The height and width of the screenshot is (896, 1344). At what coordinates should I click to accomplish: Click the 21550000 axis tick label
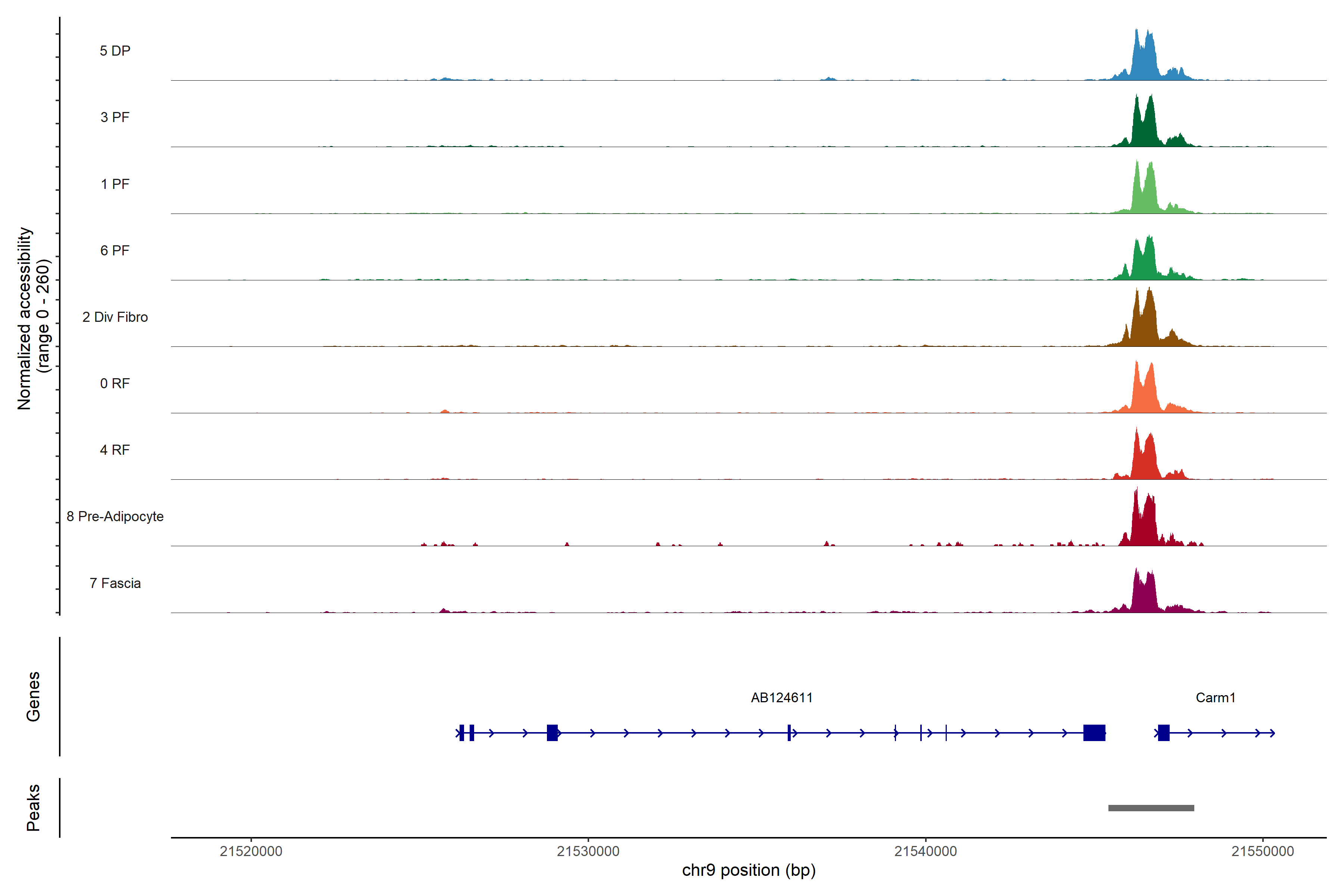click(1262, 852)
